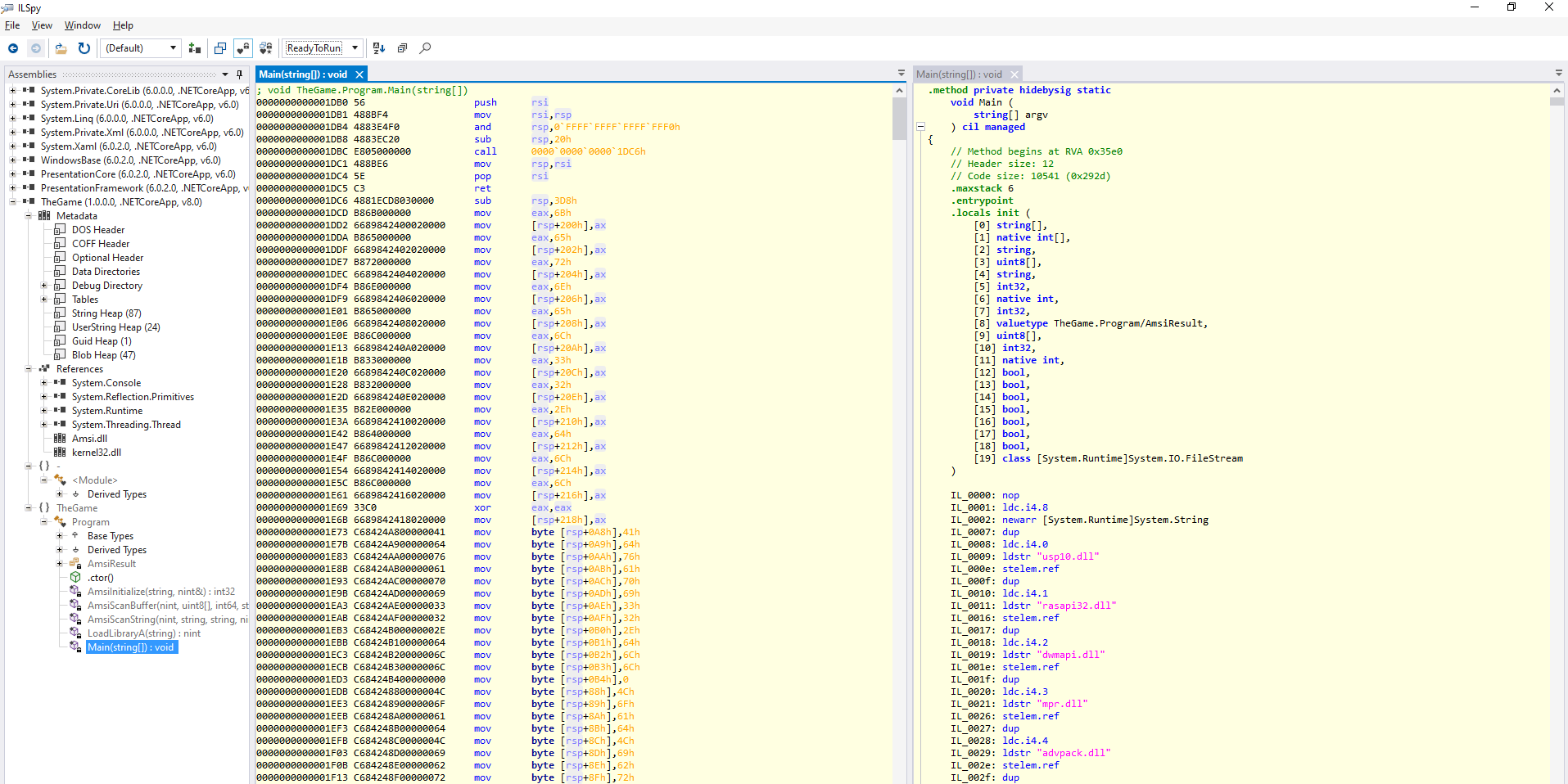The image size is (1568, 784).
Task: Collapse the TheGame assembly node
Action: [12, 202]
